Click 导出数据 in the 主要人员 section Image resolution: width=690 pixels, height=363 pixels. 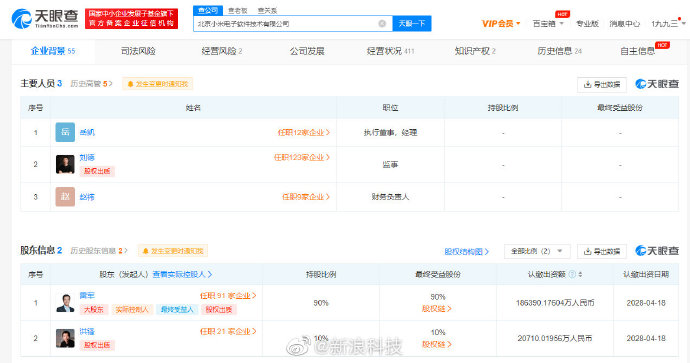coord(602,84)
